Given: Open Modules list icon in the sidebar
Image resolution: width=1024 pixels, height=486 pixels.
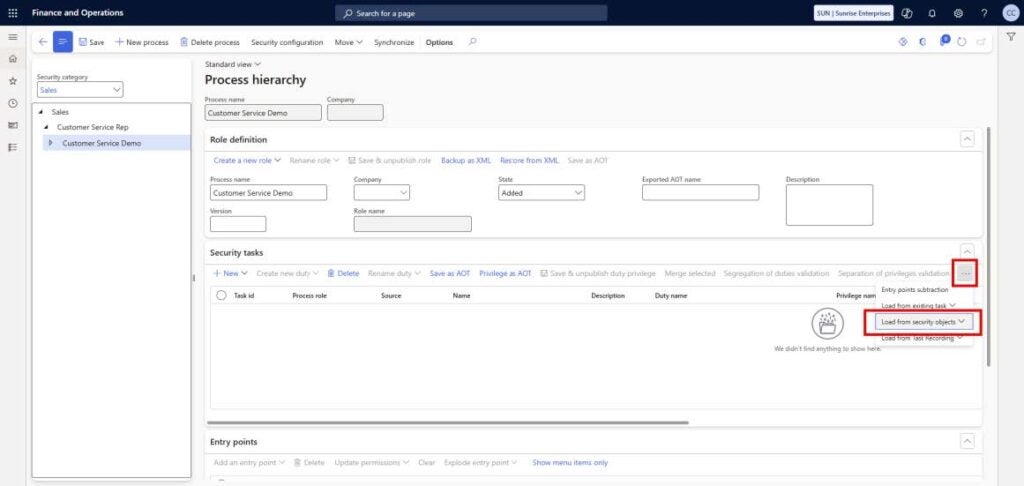Looking at the screenshot, I should pyautogui.click(x=12, y=148).
